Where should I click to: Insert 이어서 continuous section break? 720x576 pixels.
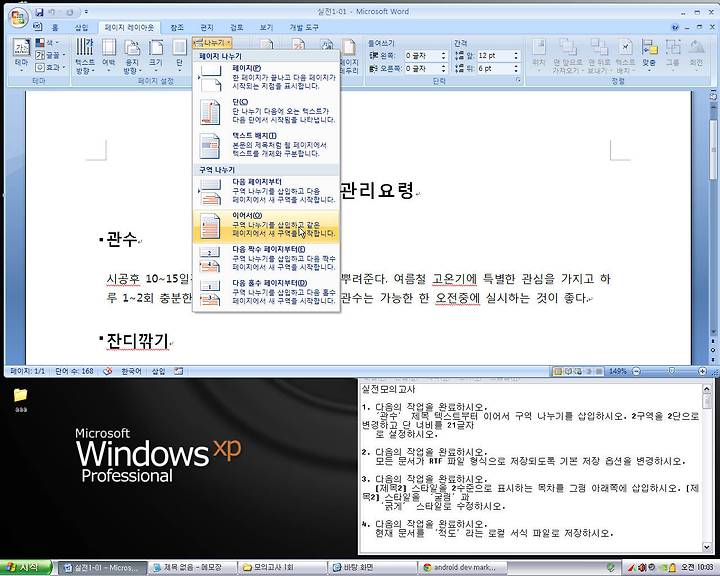coord(267,226)
